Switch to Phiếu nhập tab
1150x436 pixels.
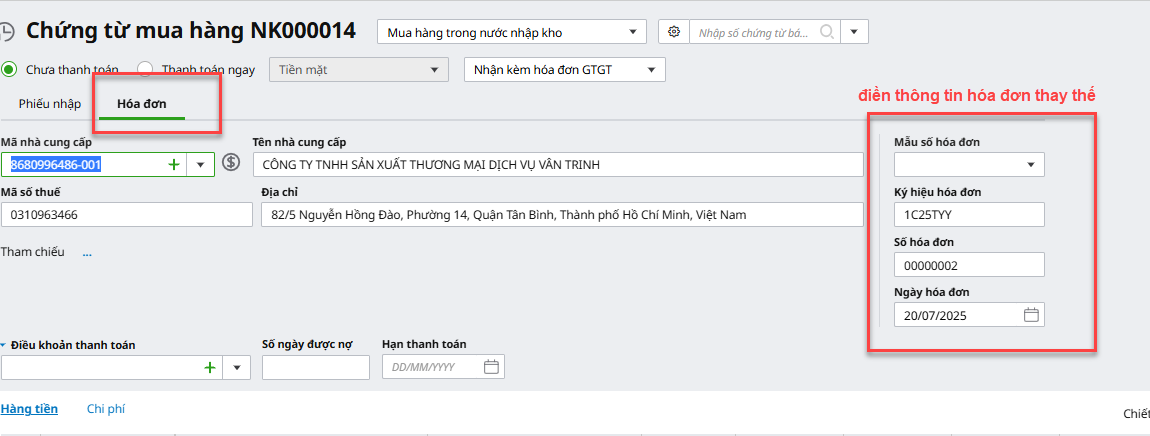(50, 103)
